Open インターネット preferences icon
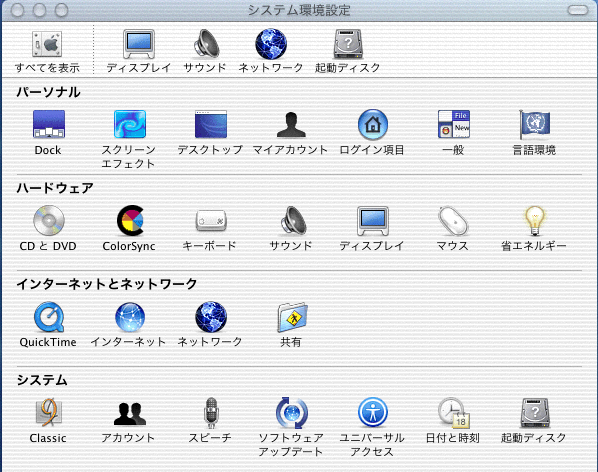The width and height of the screenshot is (598, 472). pos(130,317)
